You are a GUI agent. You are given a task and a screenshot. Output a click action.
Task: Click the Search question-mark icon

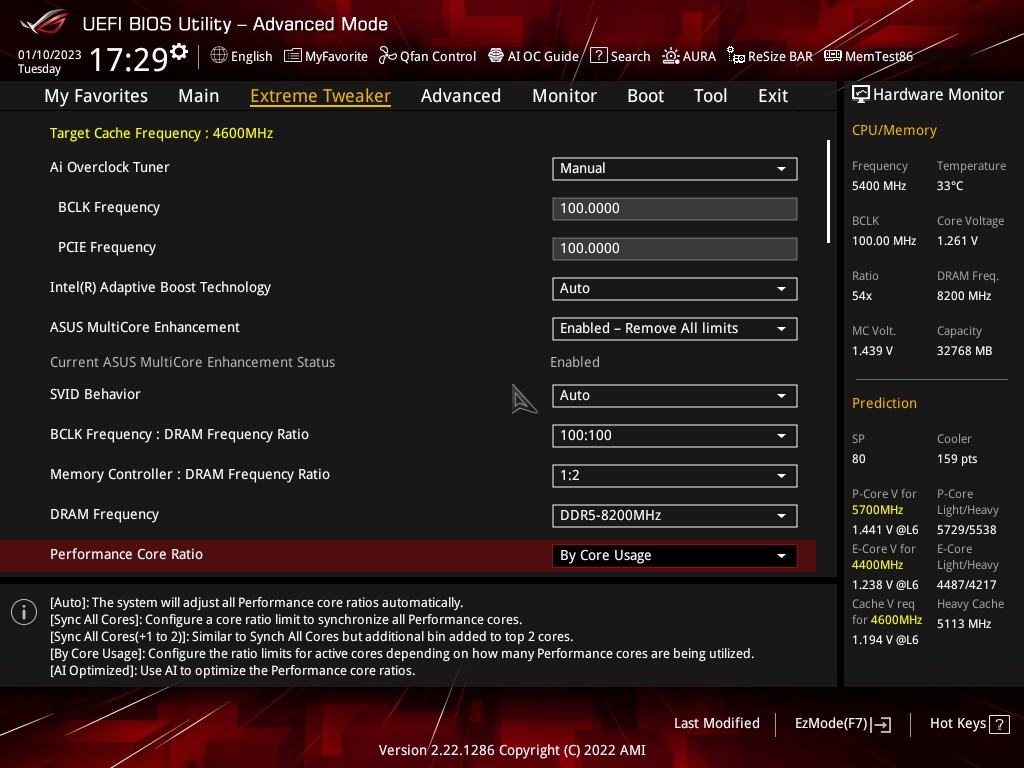598,56
